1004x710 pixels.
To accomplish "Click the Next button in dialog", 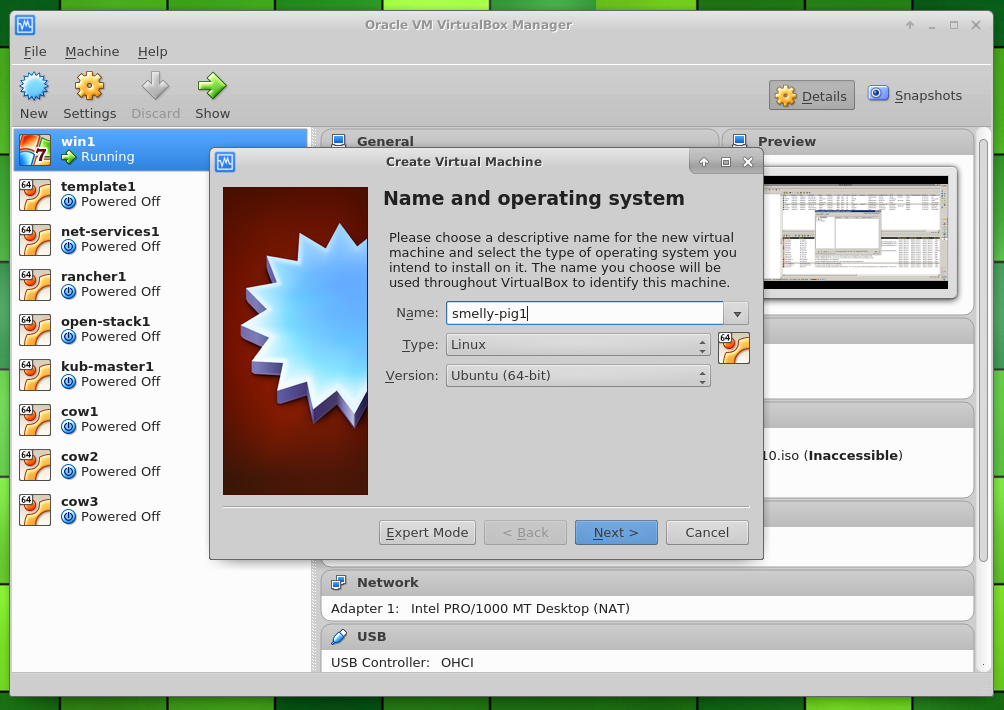I will (x=616, y=533).
